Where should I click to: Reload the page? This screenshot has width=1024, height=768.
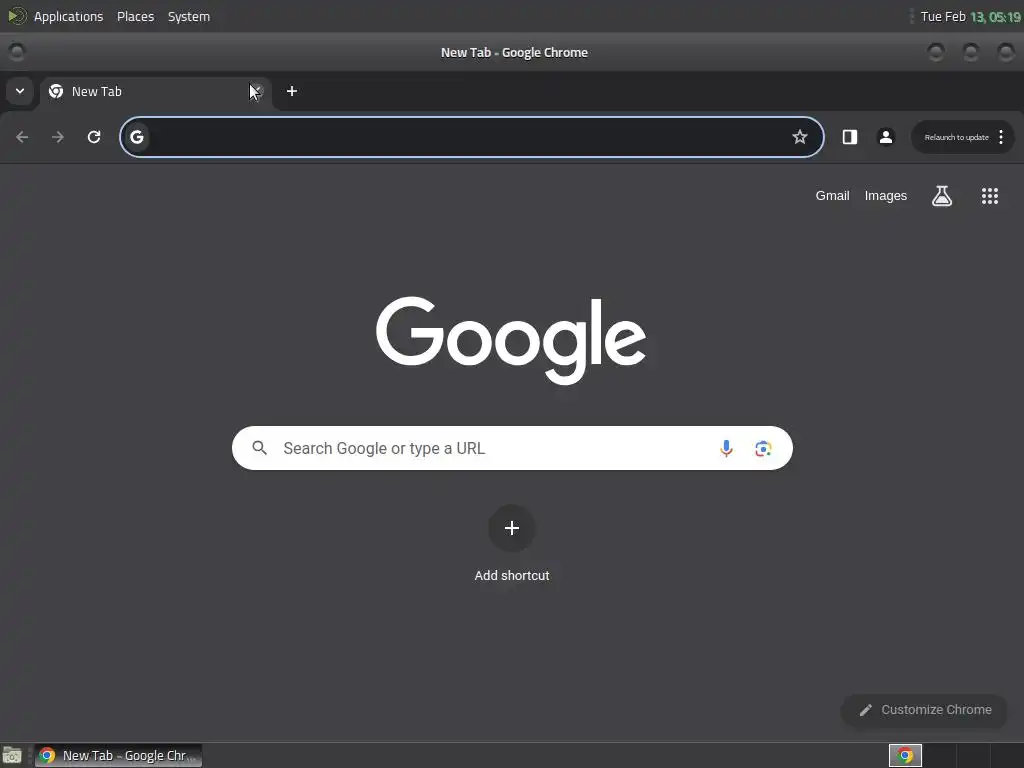(x=94, y=137)
